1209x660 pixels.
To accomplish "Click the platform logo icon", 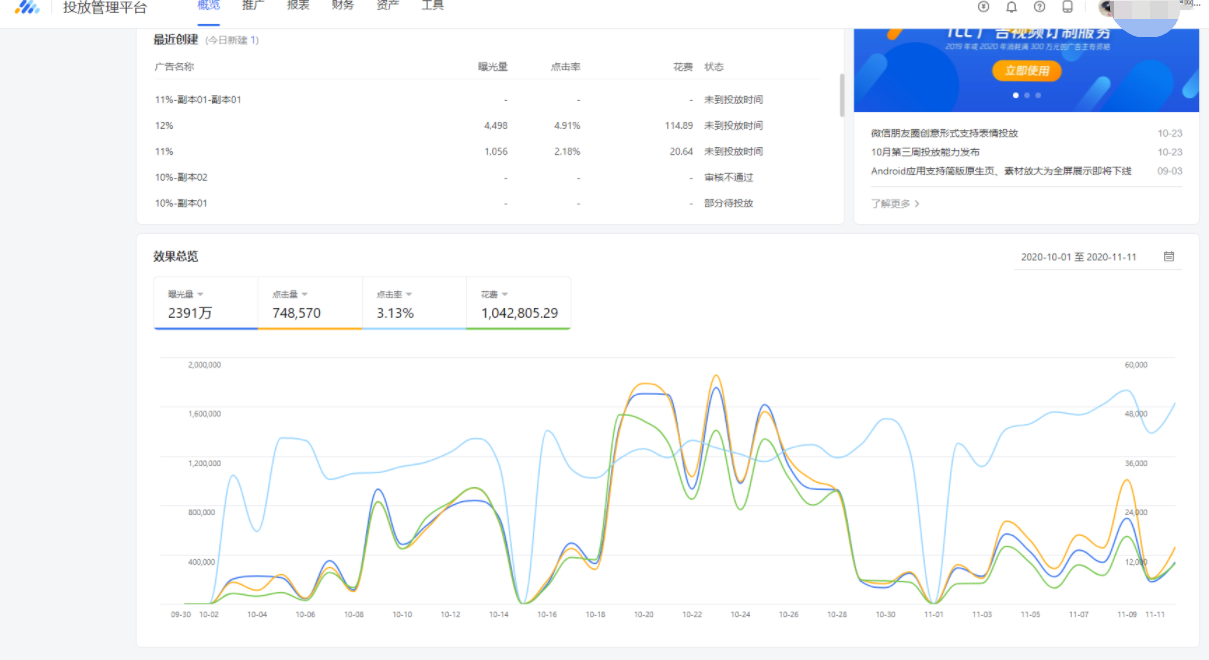I will [x=27, y=7].
